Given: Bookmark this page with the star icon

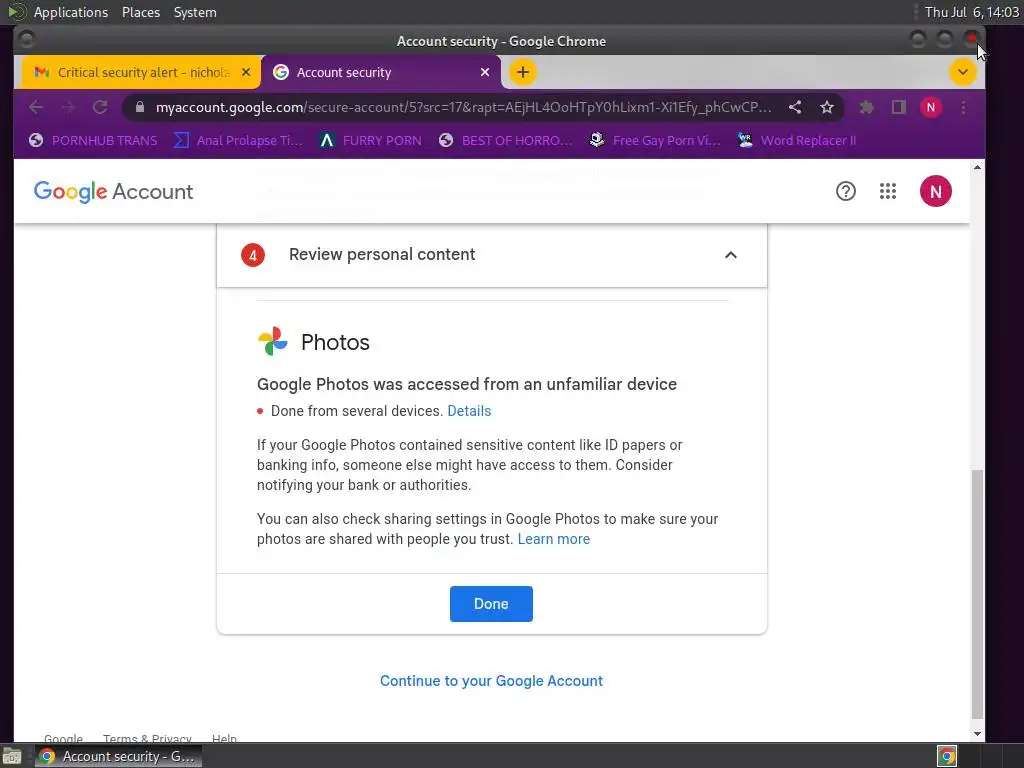Looking at the screenshot, I should pyautogui.click(x=827, y=107).
